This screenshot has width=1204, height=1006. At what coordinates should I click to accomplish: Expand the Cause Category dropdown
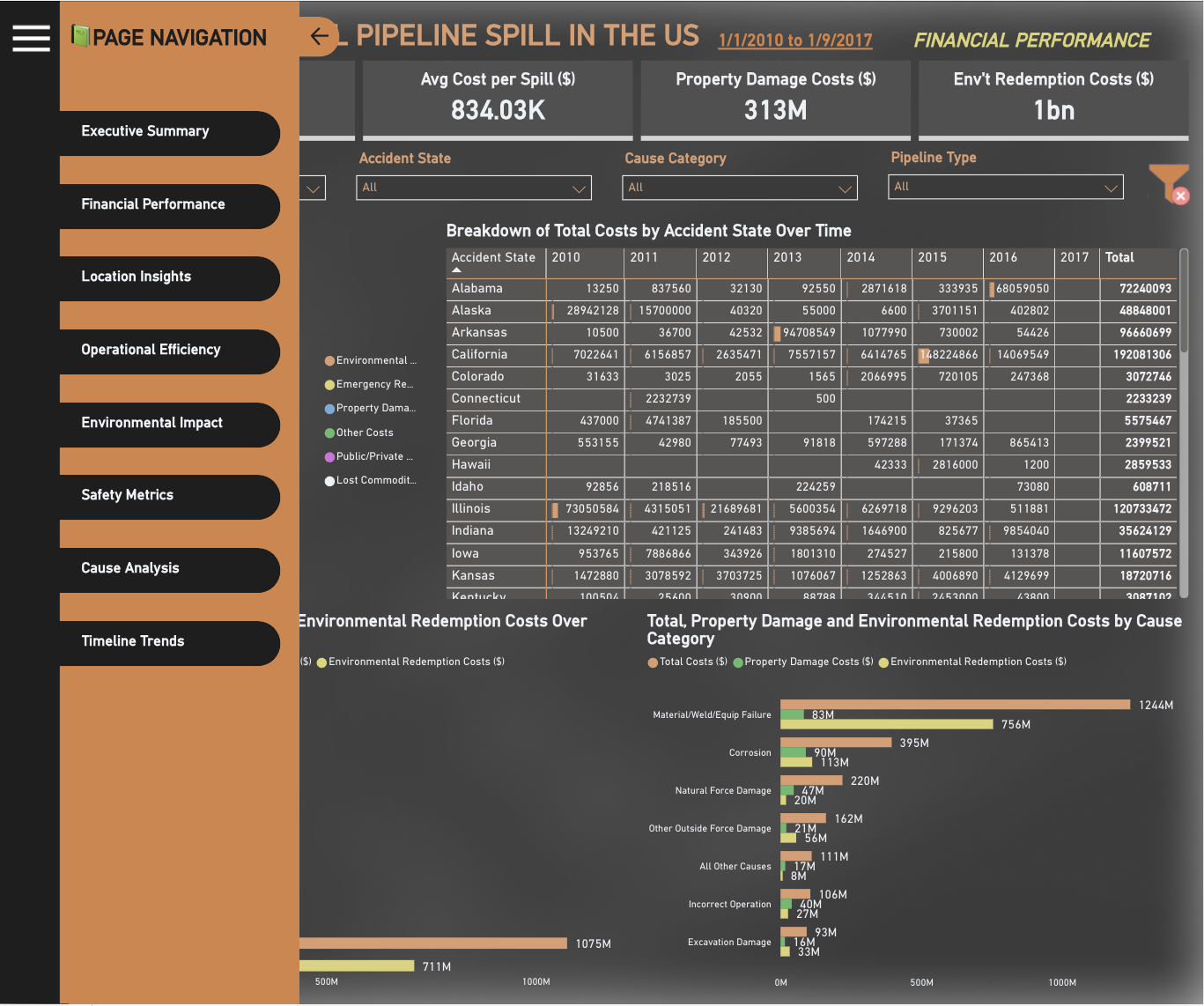pos(740,188)
